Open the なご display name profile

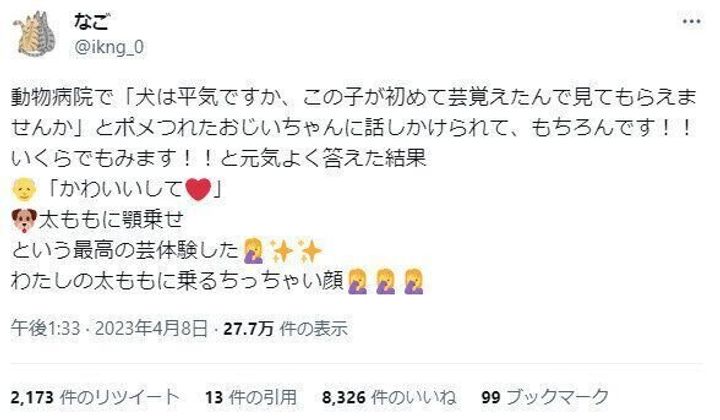click(90, 21)
